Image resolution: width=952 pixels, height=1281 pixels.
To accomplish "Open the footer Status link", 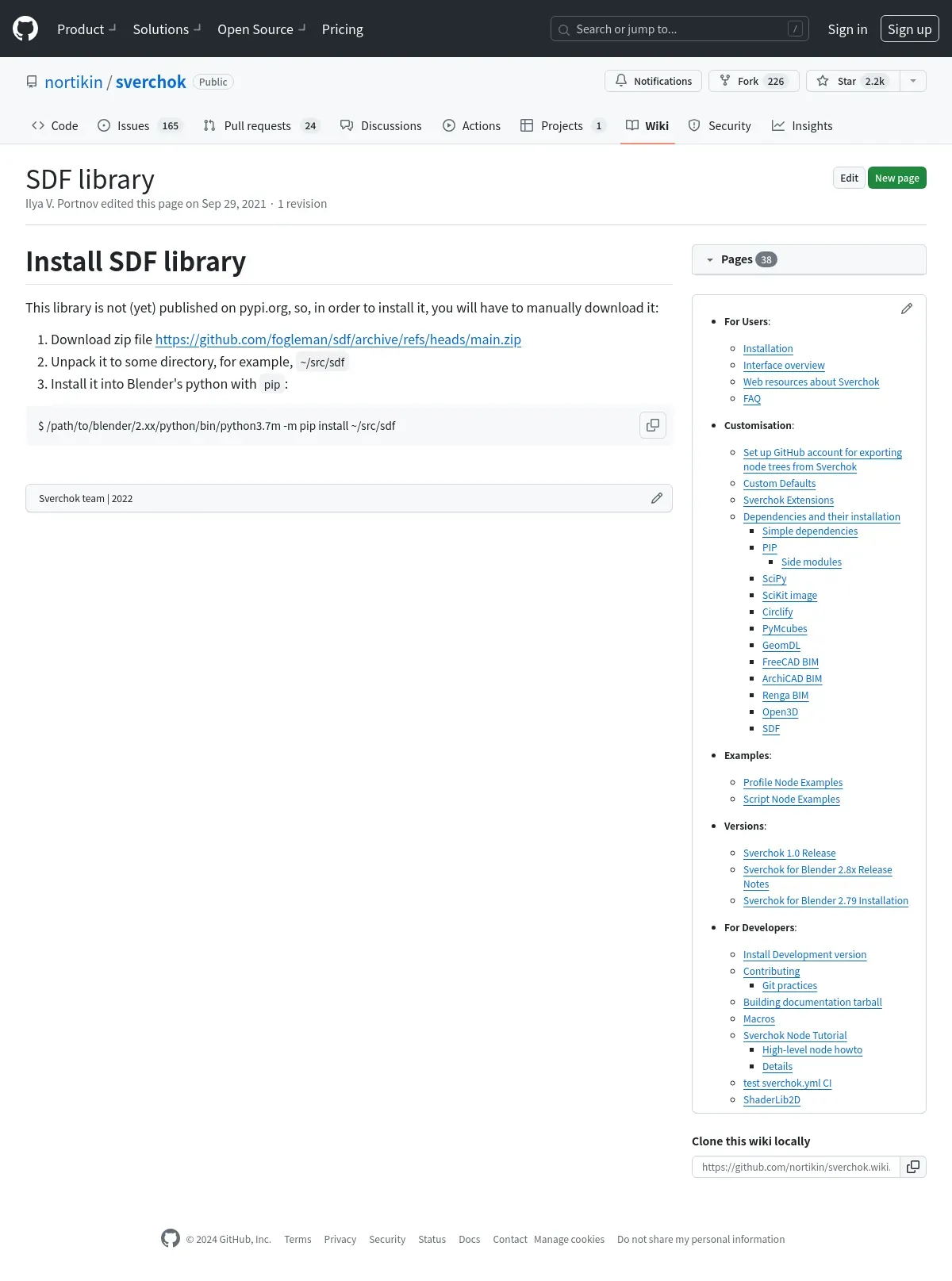I will pyautogui.click(x=432, y=1239).
